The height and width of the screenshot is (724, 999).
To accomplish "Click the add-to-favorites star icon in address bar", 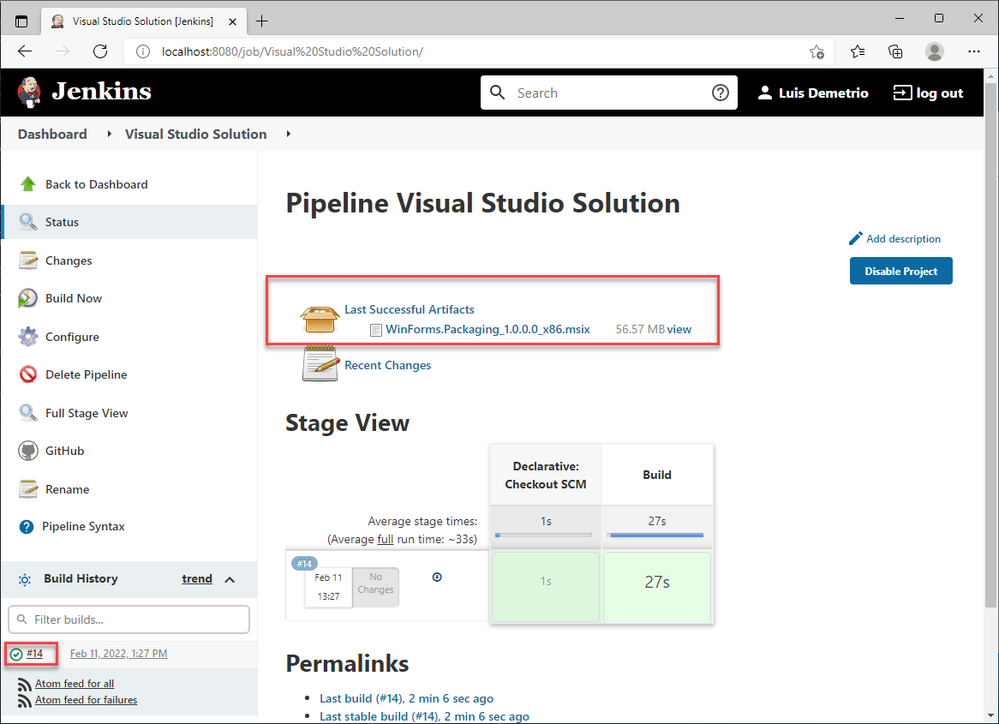I will pyautogui.click(x=817, y=52).
